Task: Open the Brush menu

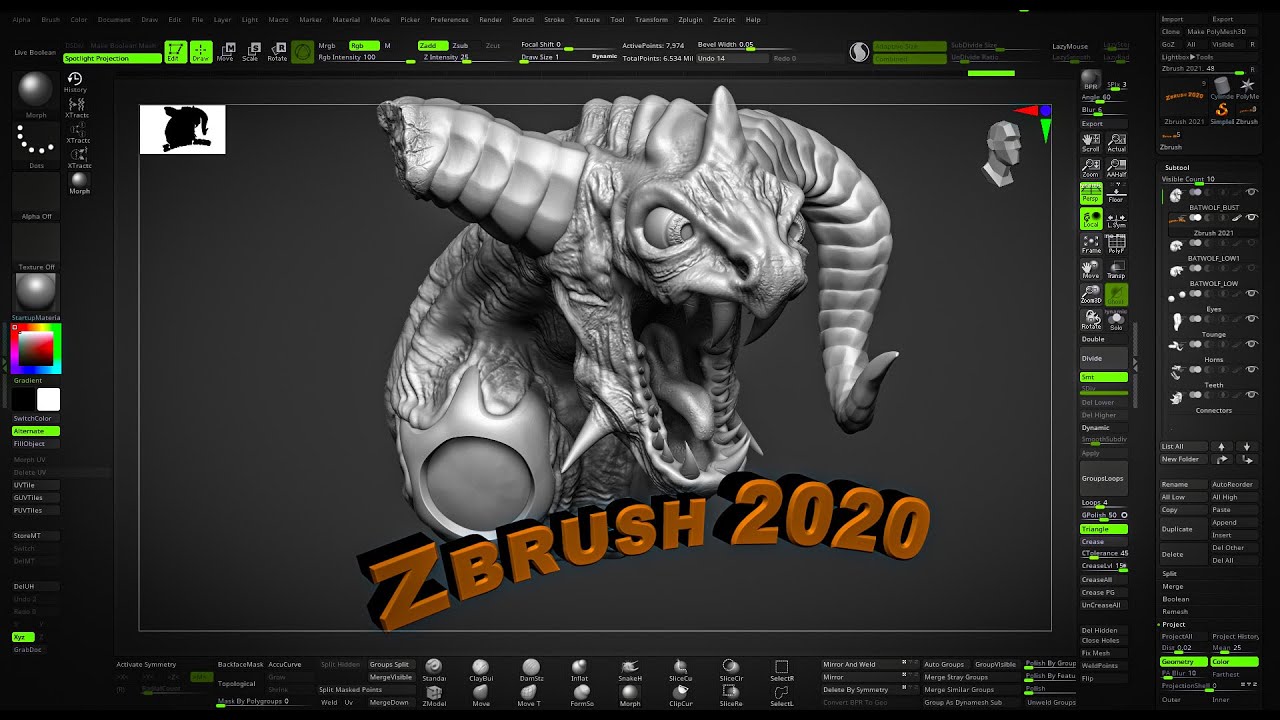Action: pyautogui.click(x=50, y=19)
